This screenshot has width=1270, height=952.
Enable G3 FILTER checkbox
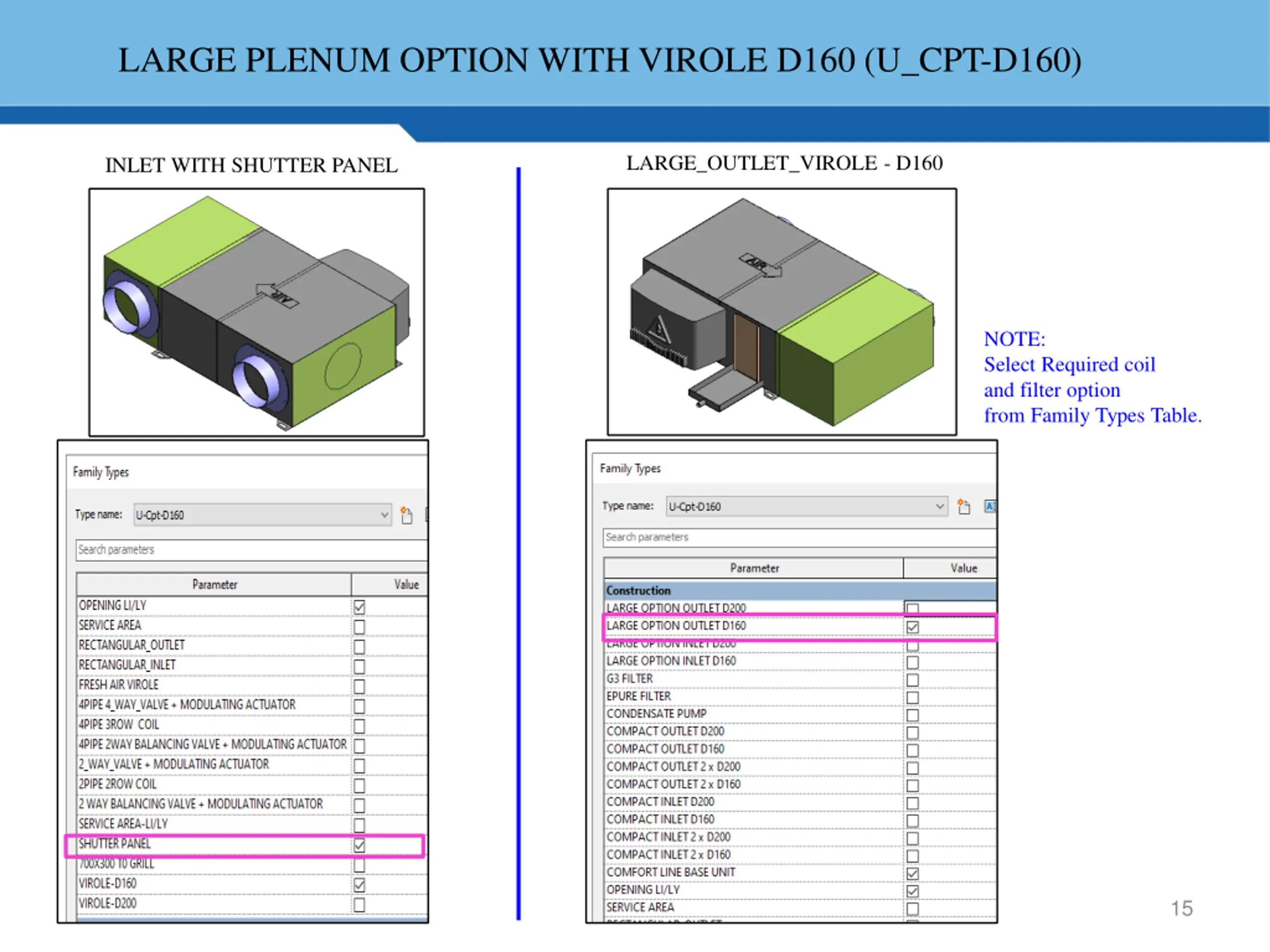(x=912, y=680)
